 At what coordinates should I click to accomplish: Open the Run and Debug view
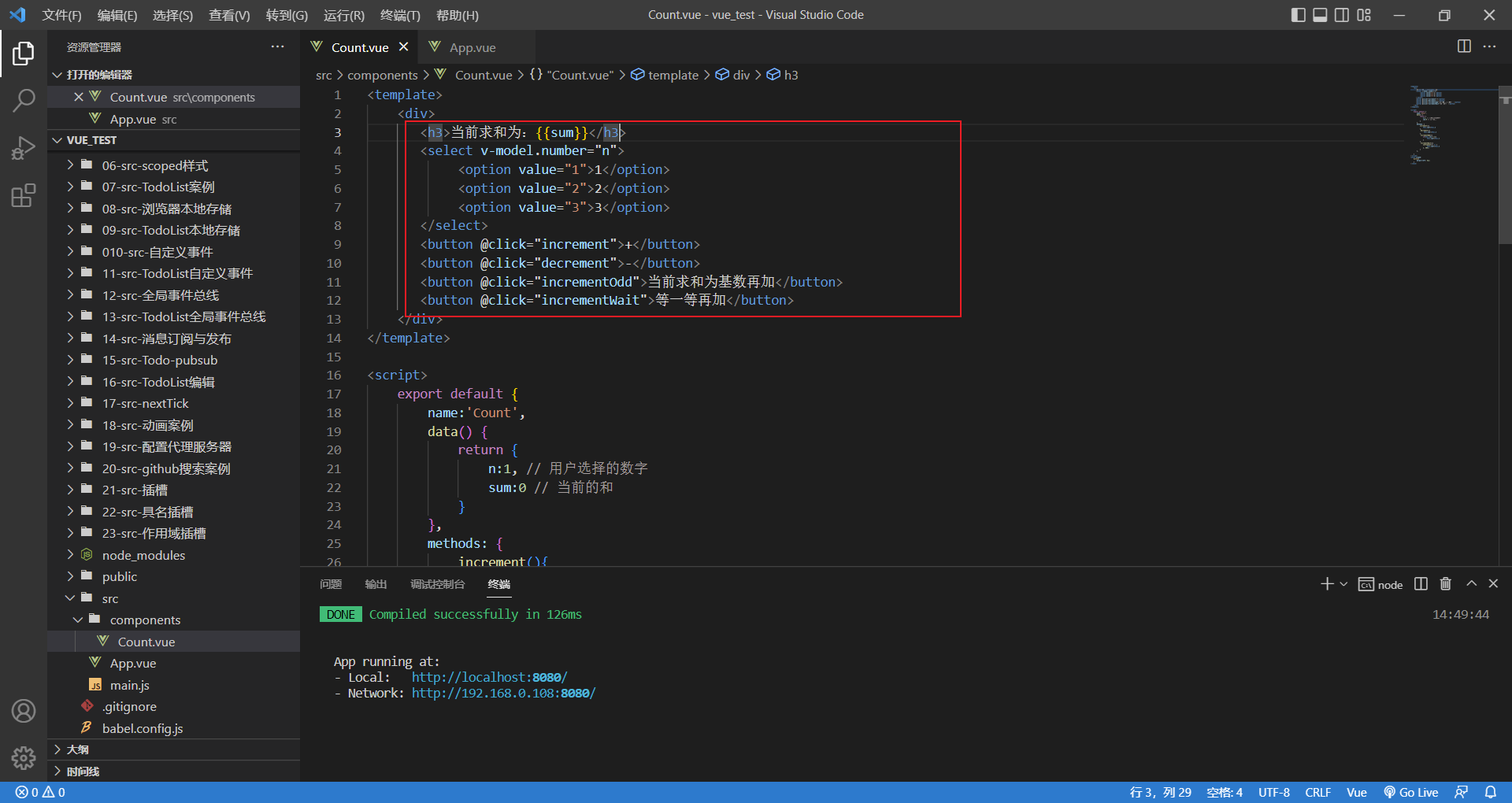pos(24,147)
